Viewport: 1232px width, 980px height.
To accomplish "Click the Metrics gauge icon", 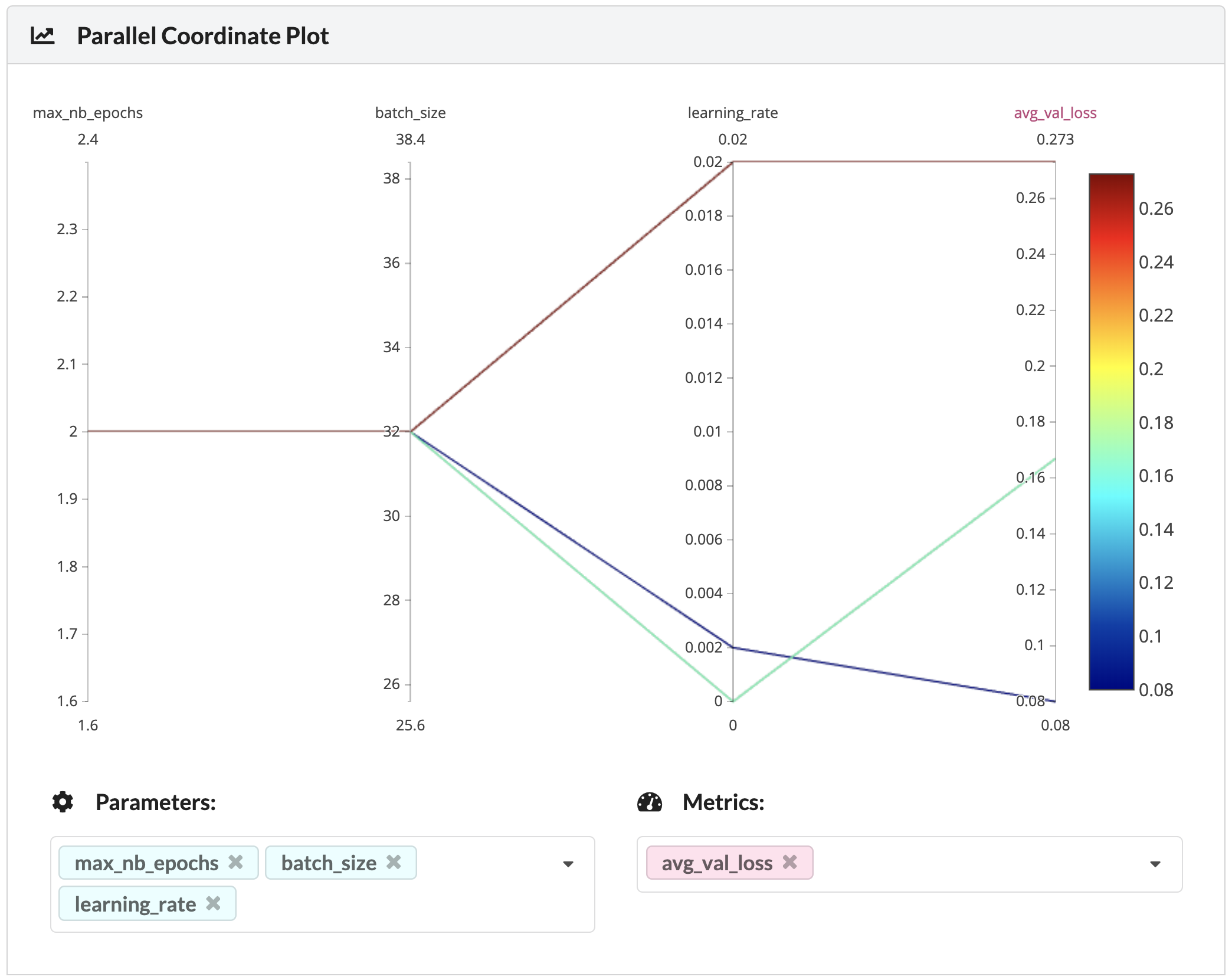I will point(649,801).
